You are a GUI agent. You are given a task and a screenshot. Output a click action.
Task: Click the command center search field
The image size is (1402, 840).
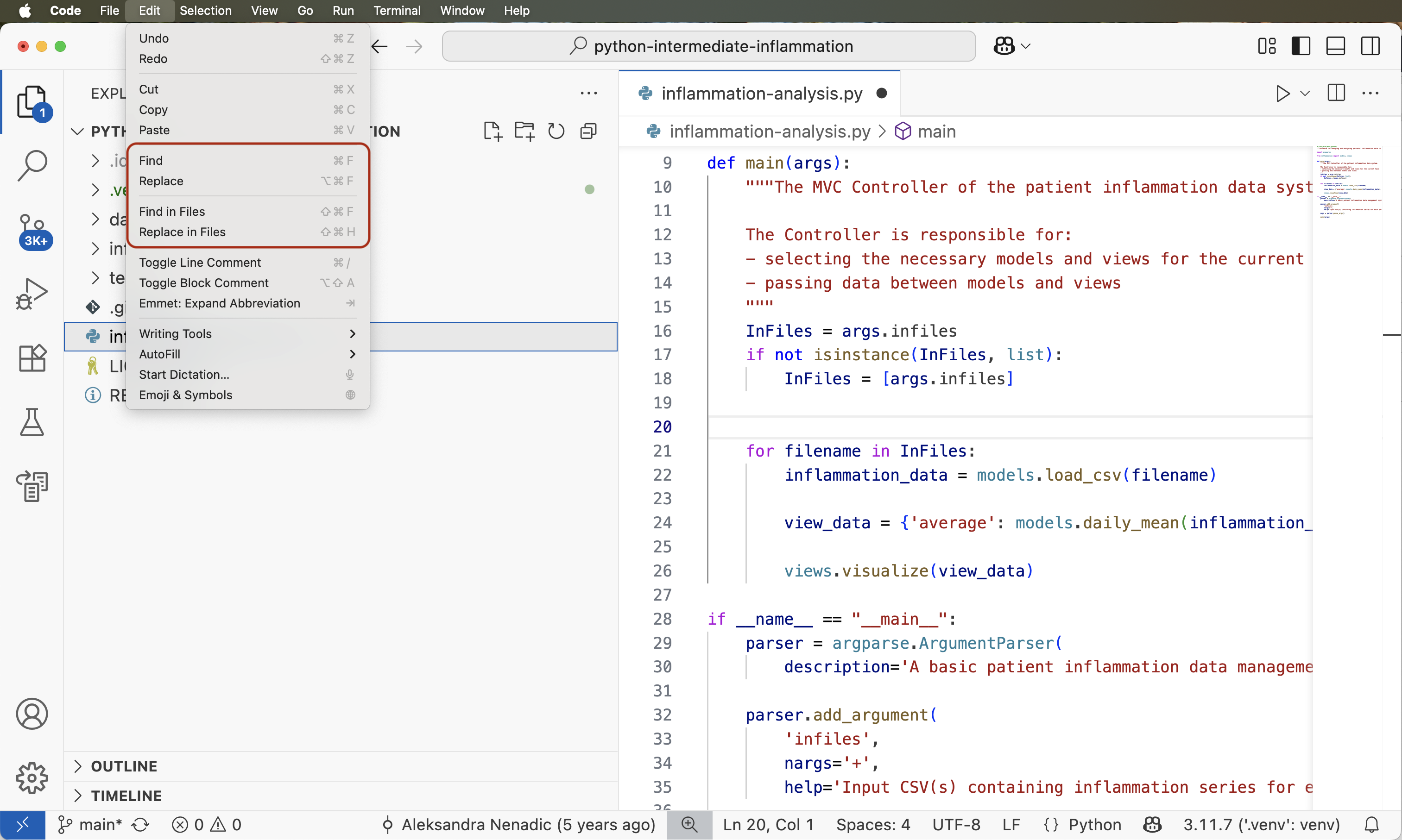708,46
